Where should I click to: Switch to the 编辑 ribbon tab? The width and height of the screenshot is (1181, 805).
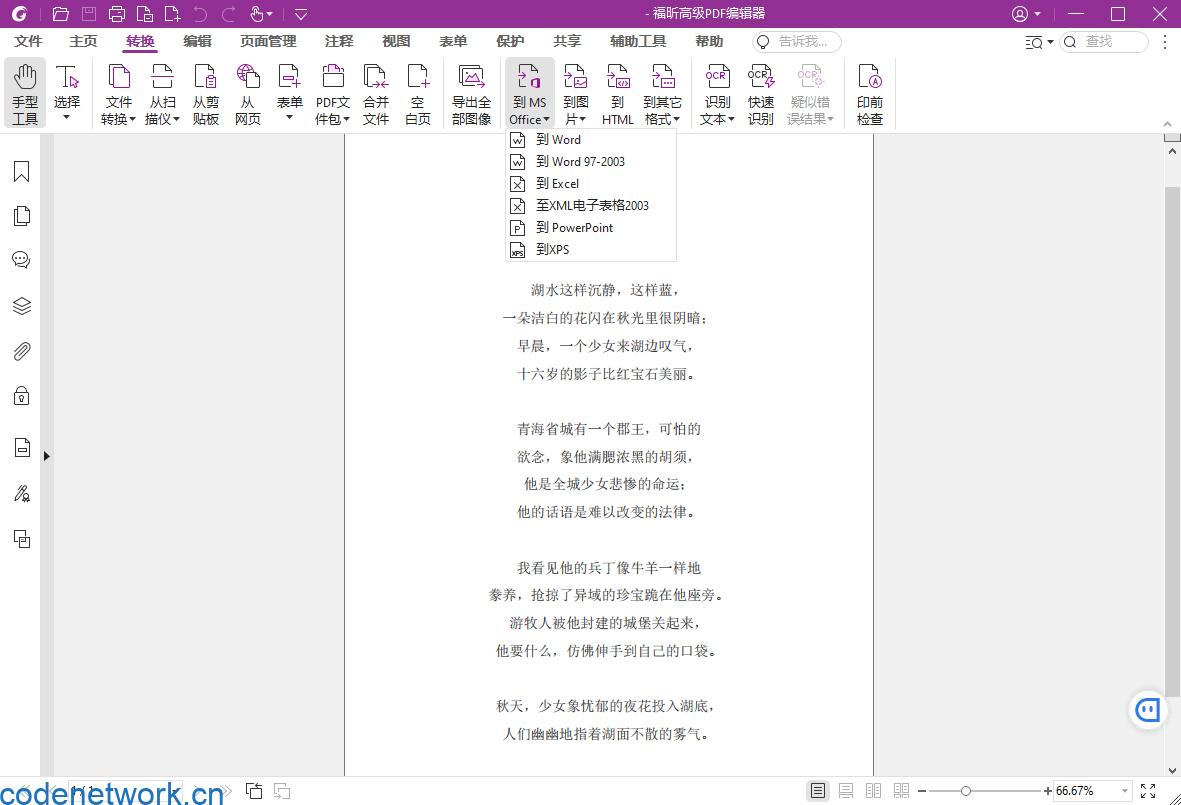(197, 42)
